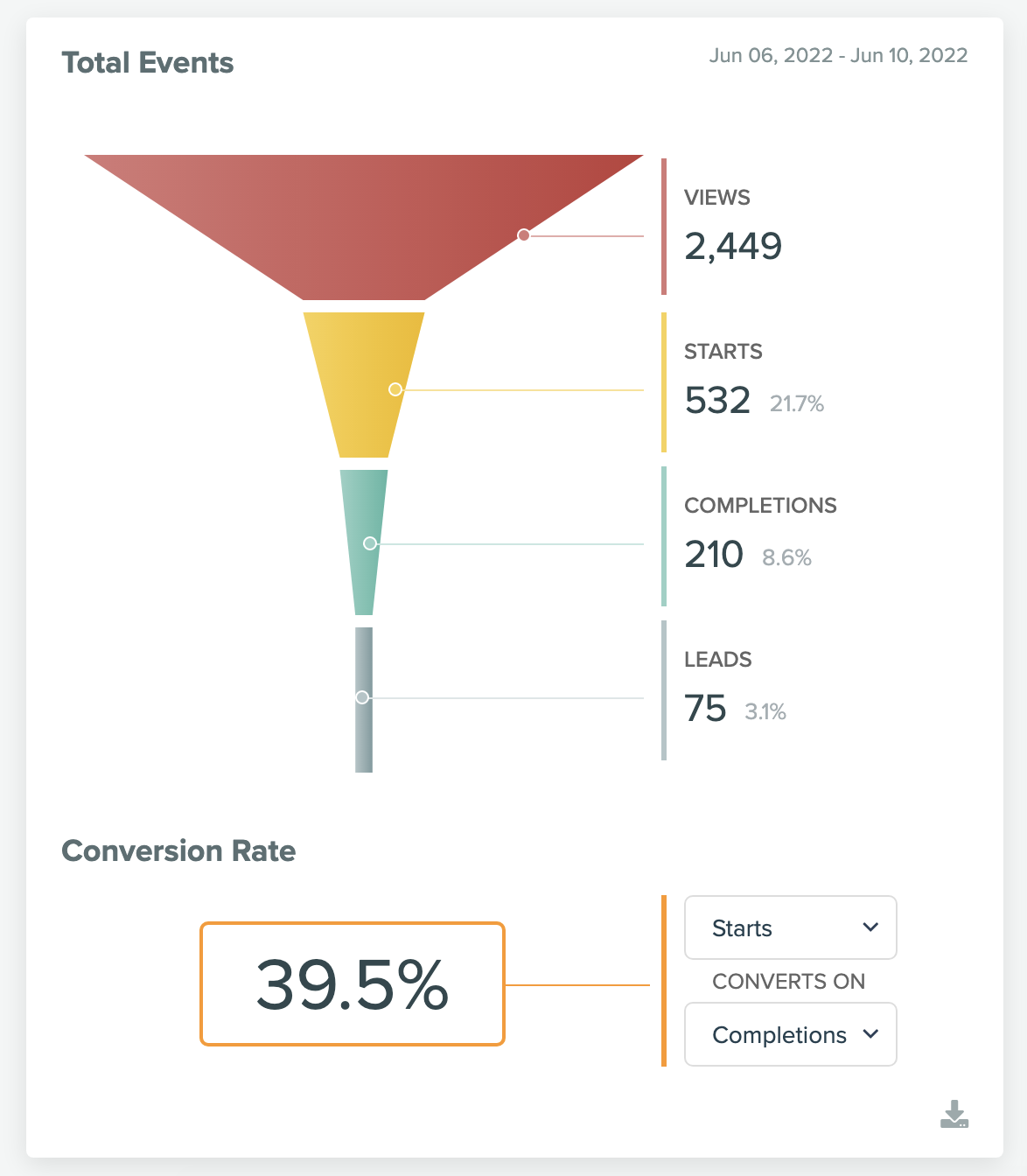Open the Starts dropdown
The image size is (1027, 1176).
click(x=791, y=927)
